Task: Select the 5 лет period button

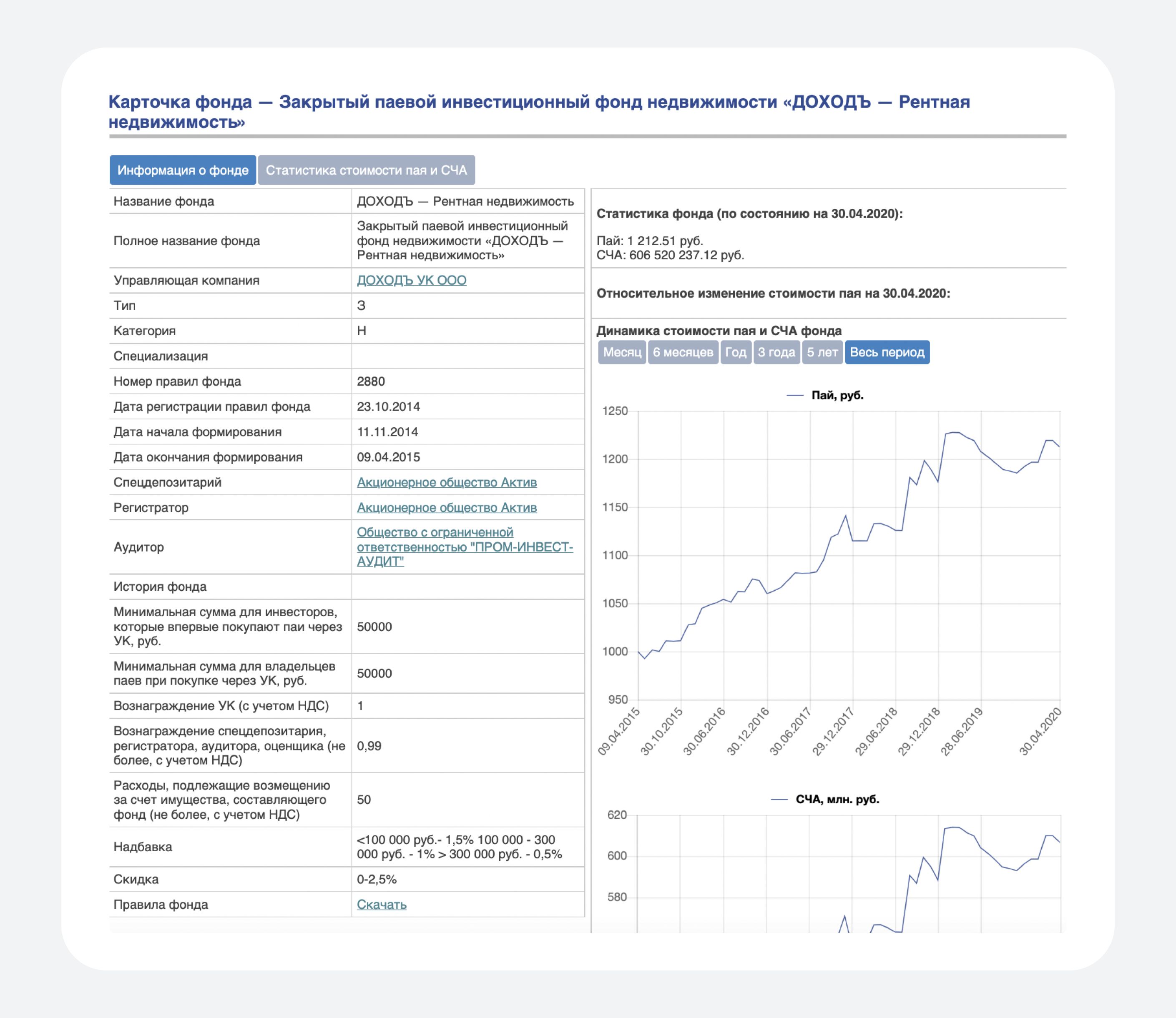Action: [x=822, y=352]
